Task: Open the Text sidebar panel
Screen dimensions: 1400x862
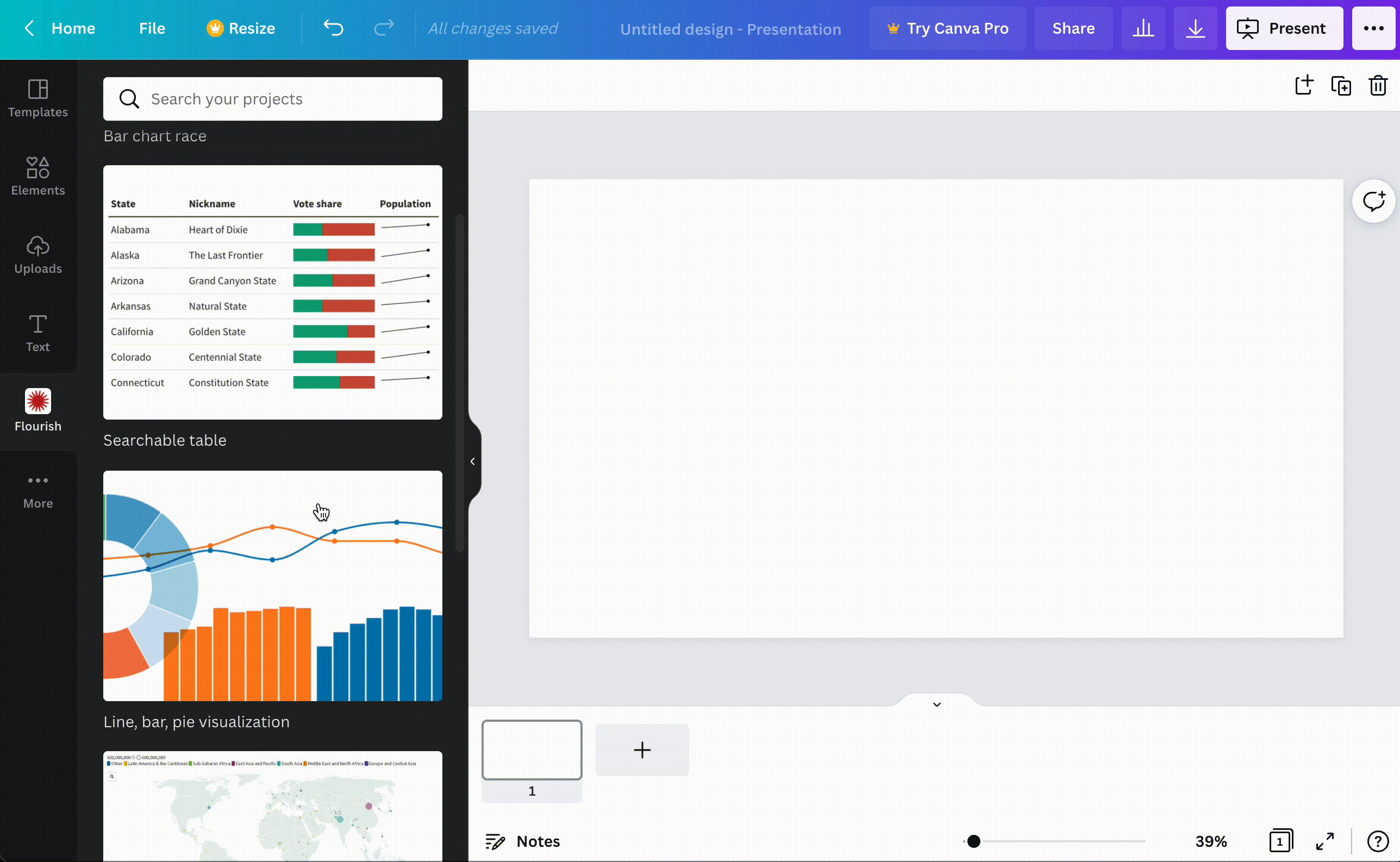Action: tap(37, 333)
